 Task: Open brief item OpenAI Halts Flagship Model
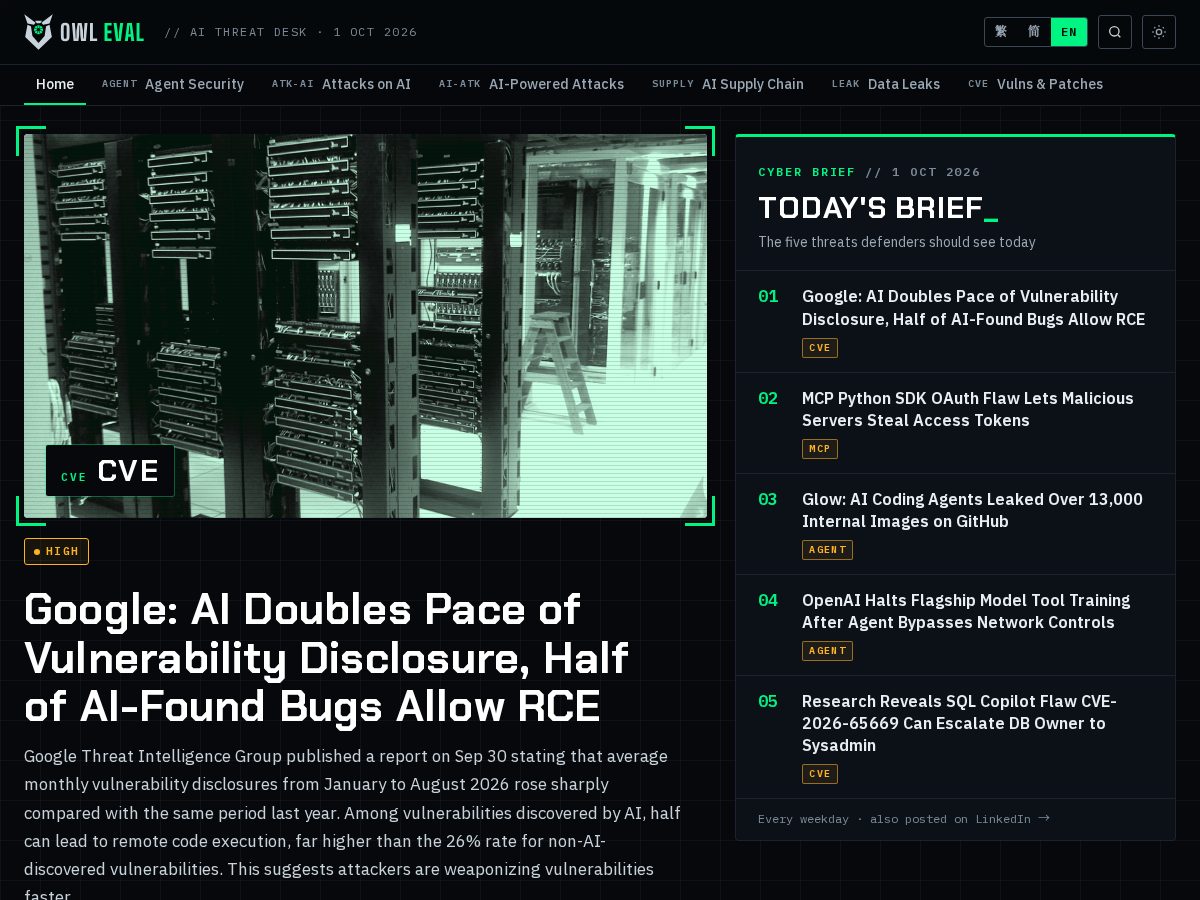(966, 611)
